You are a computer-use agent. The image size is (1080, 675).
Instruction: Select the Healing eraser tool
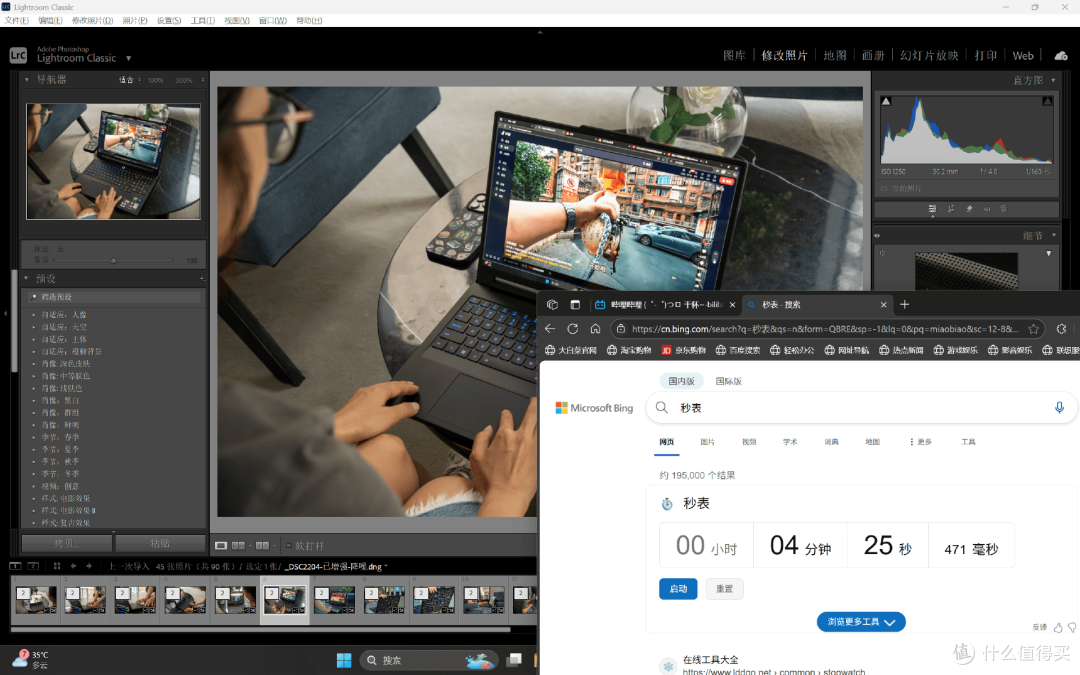point(969,209)
